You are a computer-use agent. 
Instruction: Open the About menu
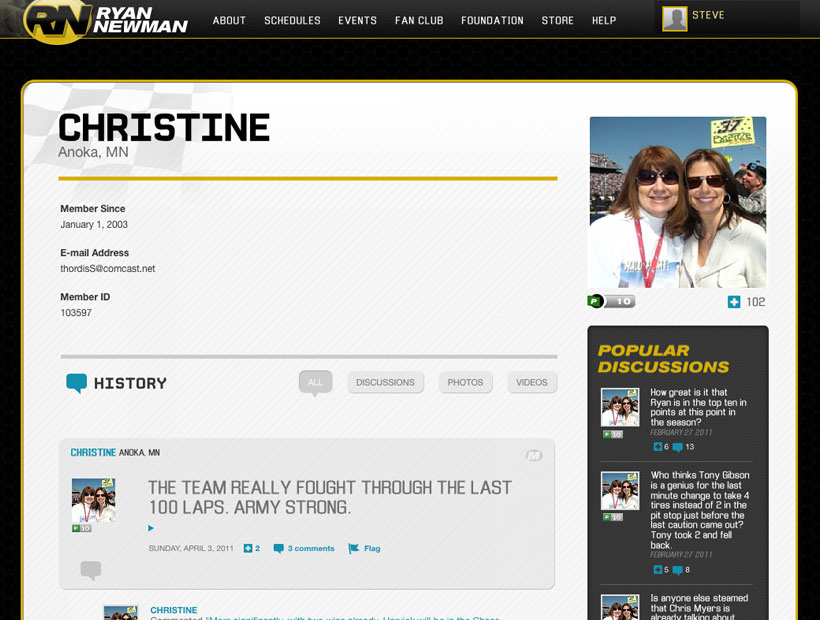[x=229, y=20]
